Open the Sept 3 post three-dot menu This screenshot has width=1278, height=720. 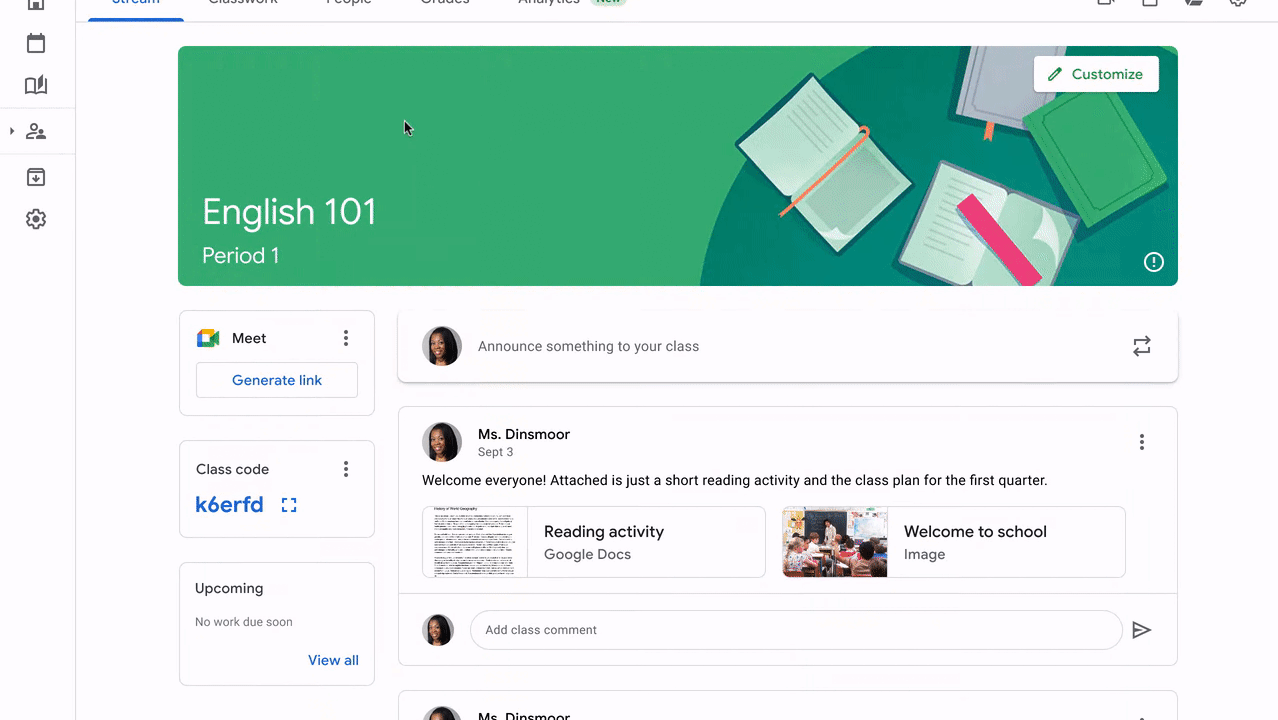(x=1142, y=442)
